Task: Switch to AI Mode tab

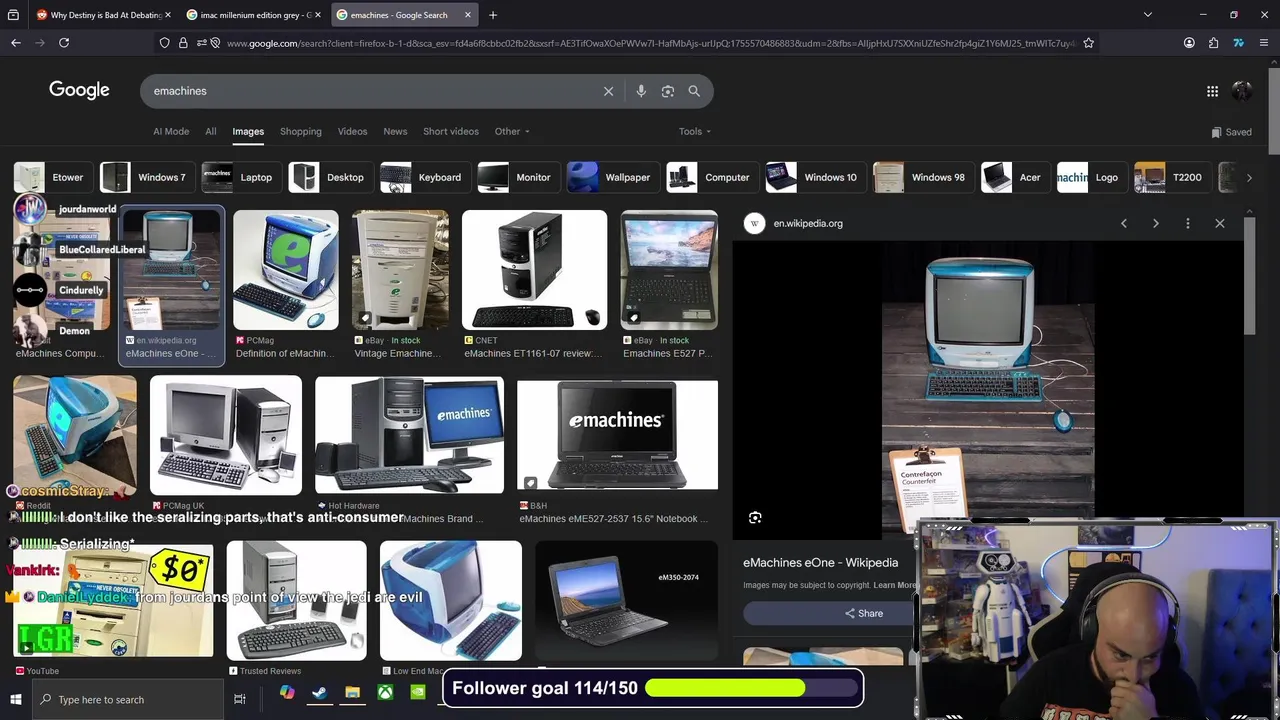Action: (171, 131)
